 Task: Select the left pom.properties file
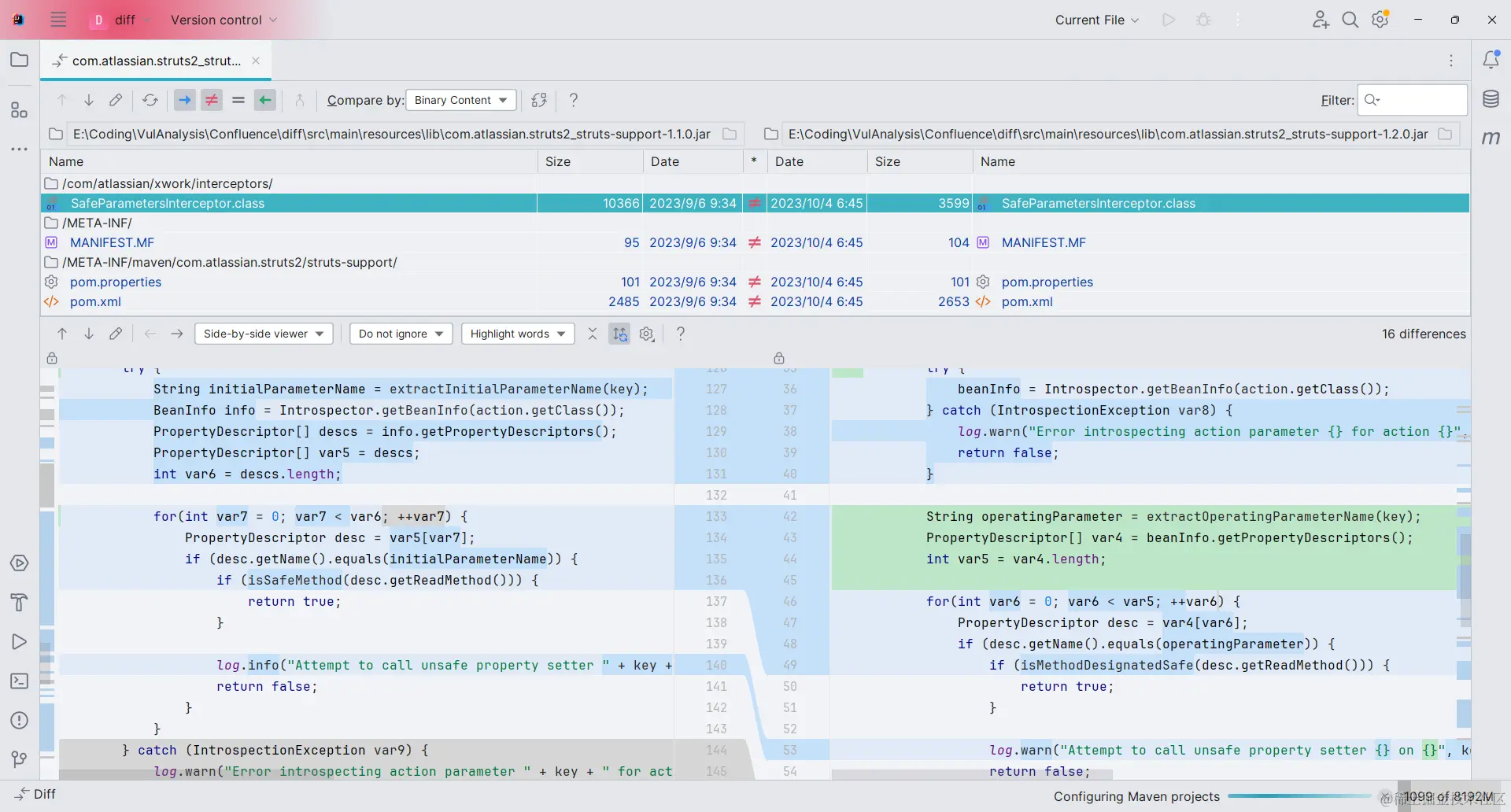(x=116, y=282)
